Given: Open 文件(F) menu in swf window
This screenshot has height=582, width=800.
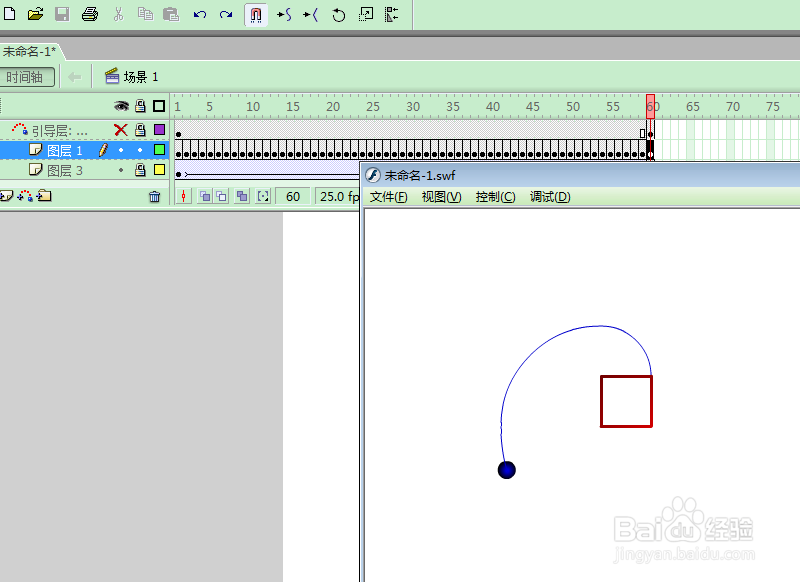Looking at the screenshot, I should pos(389,197).
